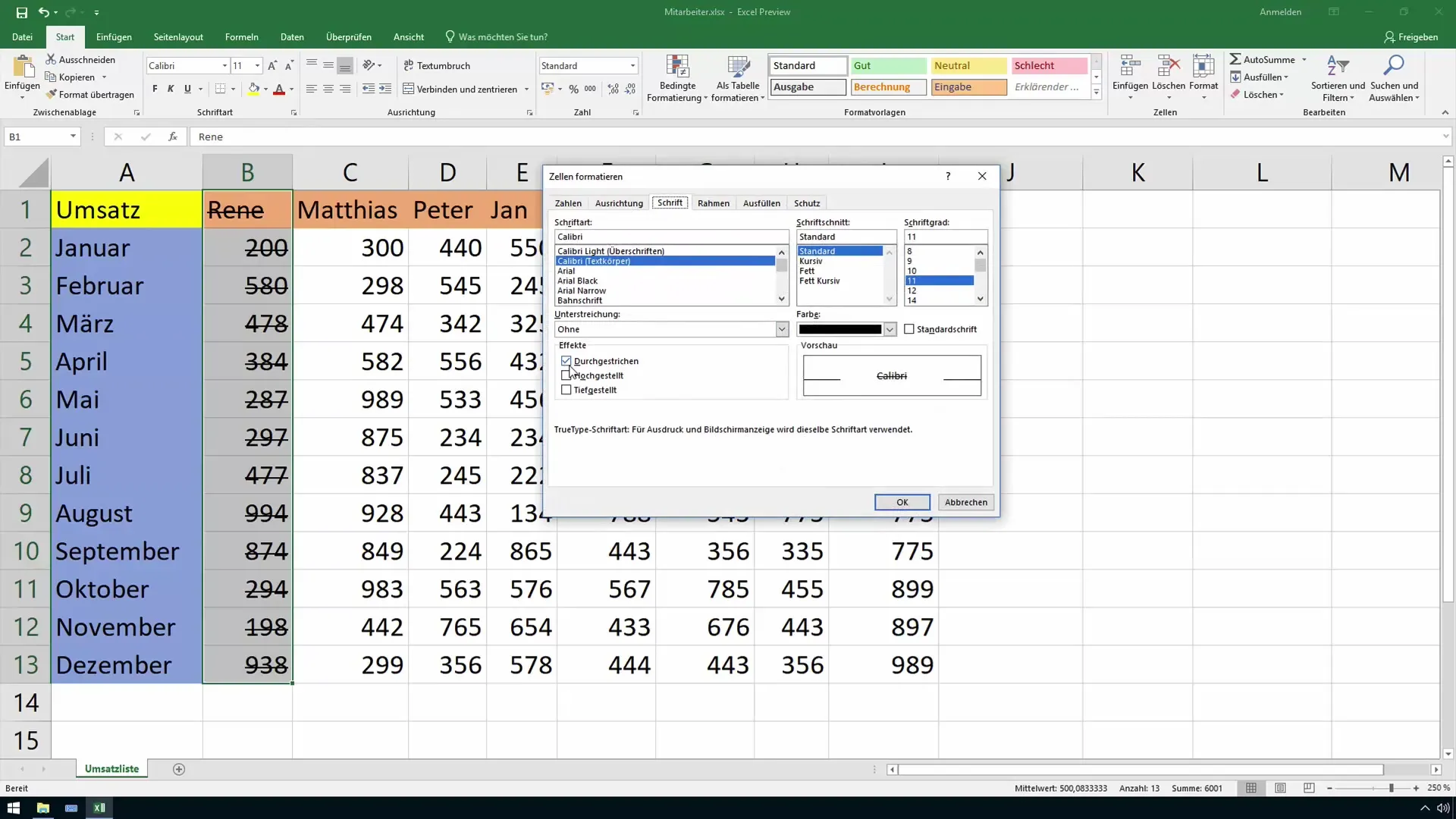1456x819 pixels.
Task: Open the Farbe color dropdown
Action: tap(890, 329)
